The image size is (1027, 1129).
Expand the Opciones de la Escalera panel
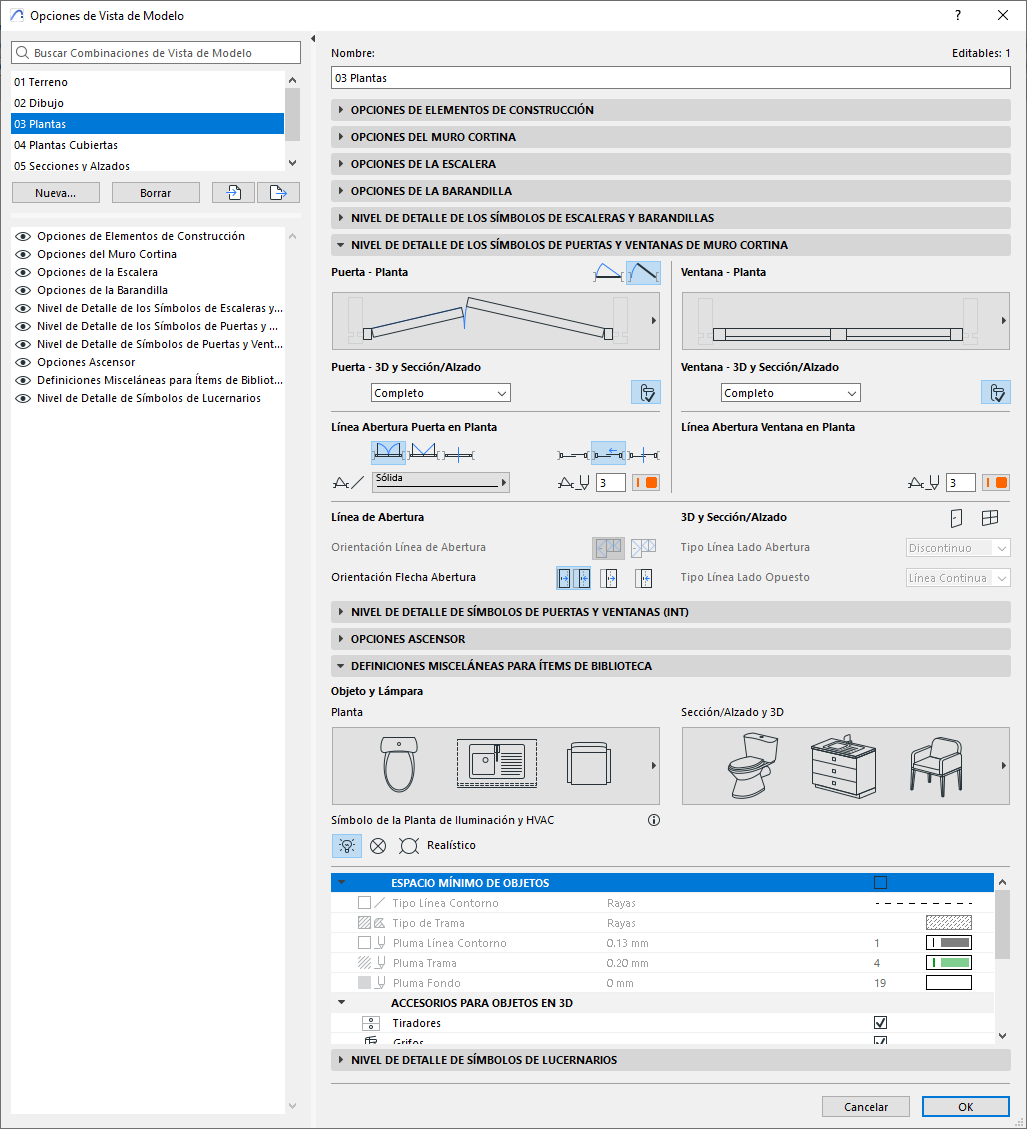coord(670,164)
